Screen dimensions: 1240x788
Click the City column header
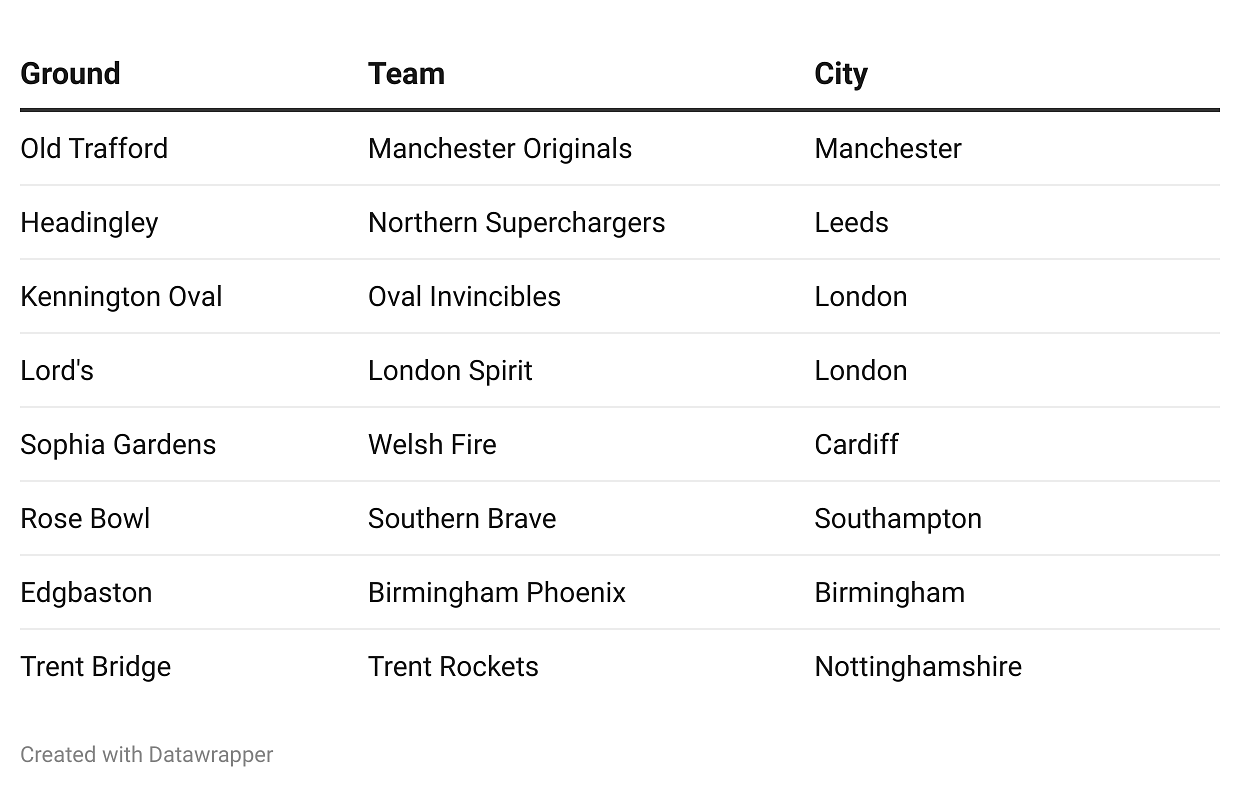(841, 74)
